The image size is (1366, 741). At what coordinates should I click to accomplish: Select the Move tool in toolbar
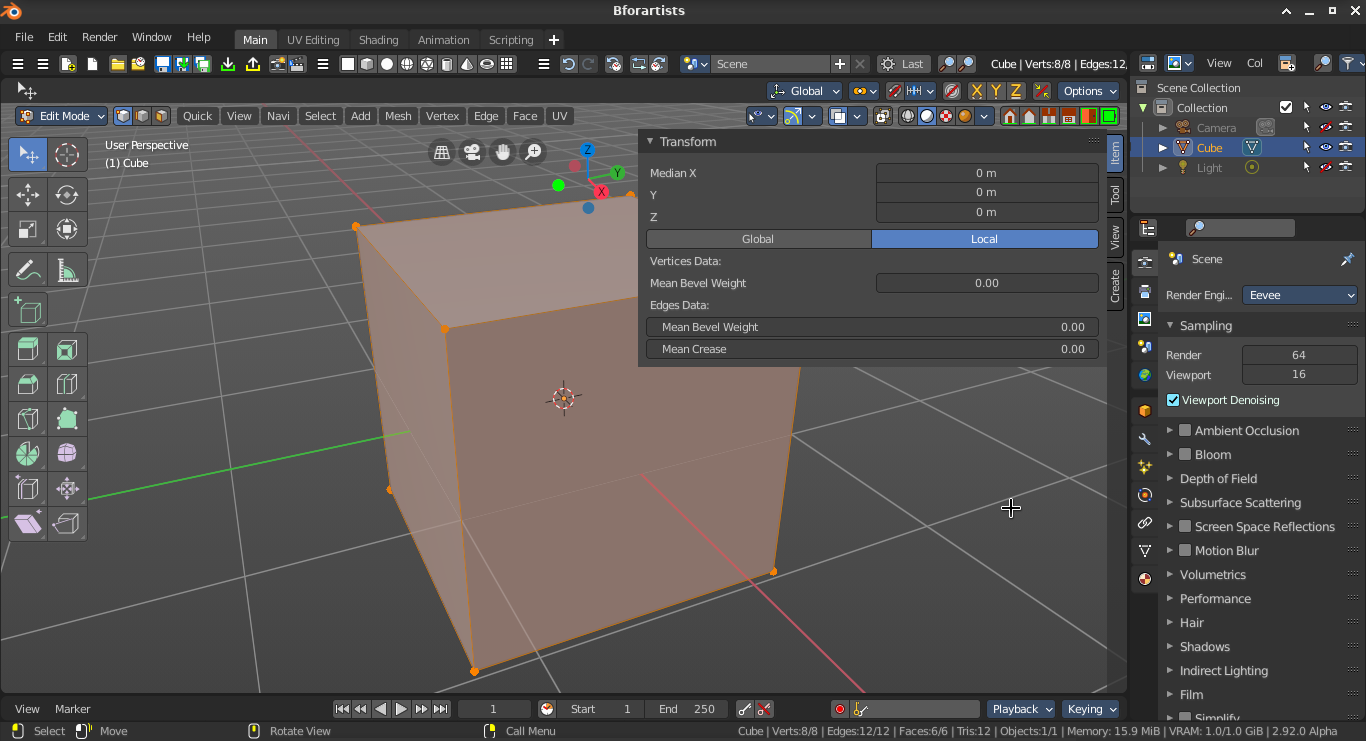(x=28, y=195)
